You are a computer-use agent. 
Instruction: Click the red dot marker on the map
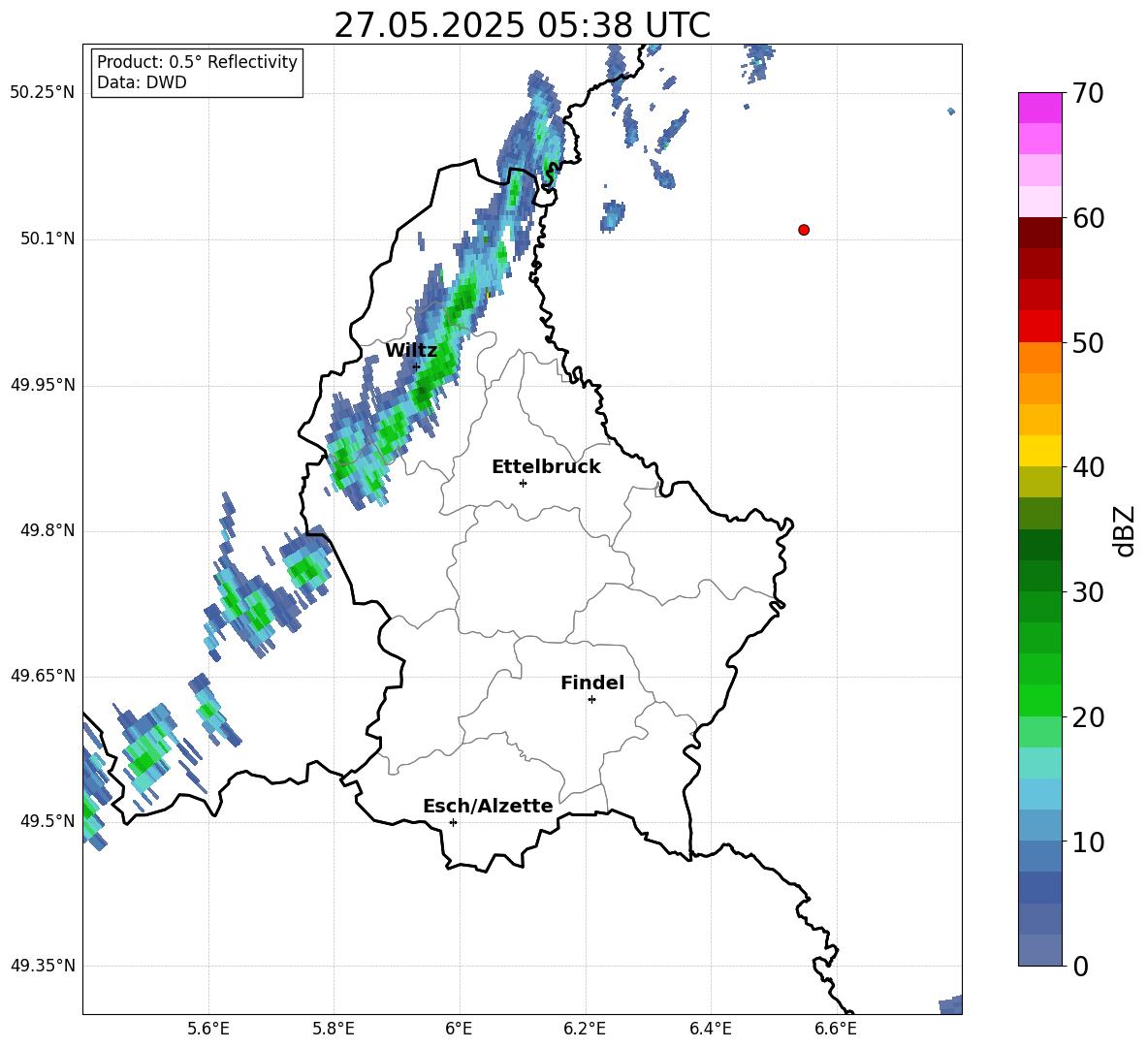[x=803, y=230]
